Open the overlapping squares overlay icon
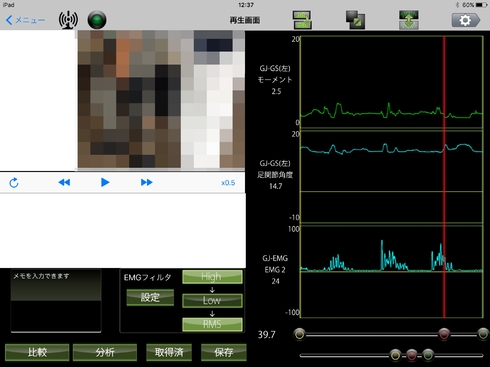Viewport: 490px width, 367px height. pyautogui.click(x=355, y=20)
